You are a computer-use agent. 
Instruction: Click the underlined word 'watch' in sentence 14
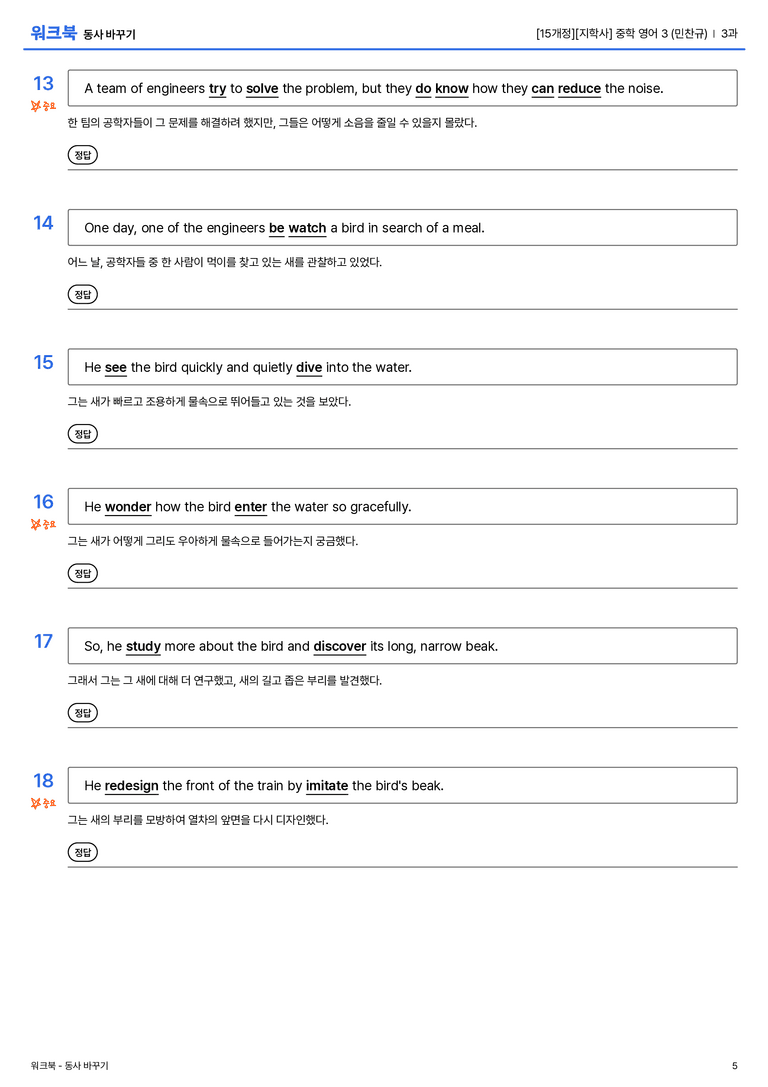pyautogui.click(x=307, y=228)
